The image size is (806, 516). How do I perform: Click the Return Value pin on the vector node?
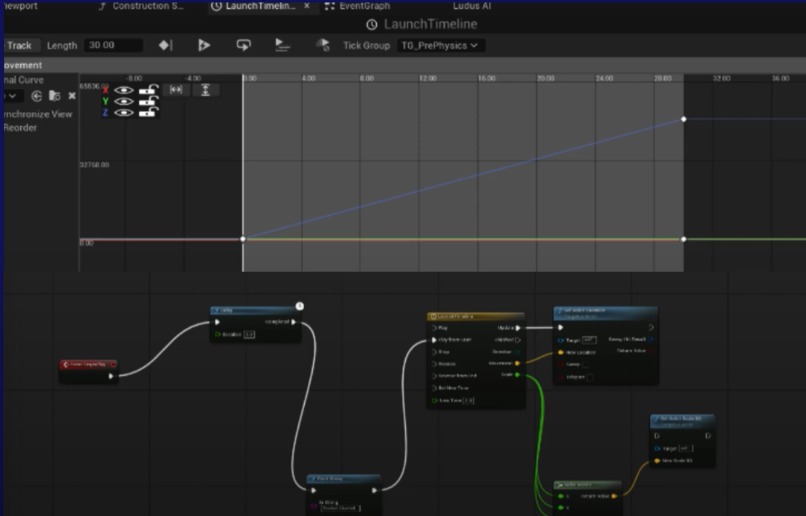[x=614, y=496]
